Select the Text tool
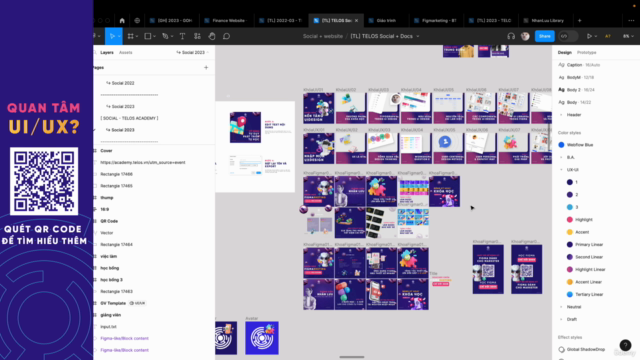Screen dimensions: 640x360 (182, 36)
